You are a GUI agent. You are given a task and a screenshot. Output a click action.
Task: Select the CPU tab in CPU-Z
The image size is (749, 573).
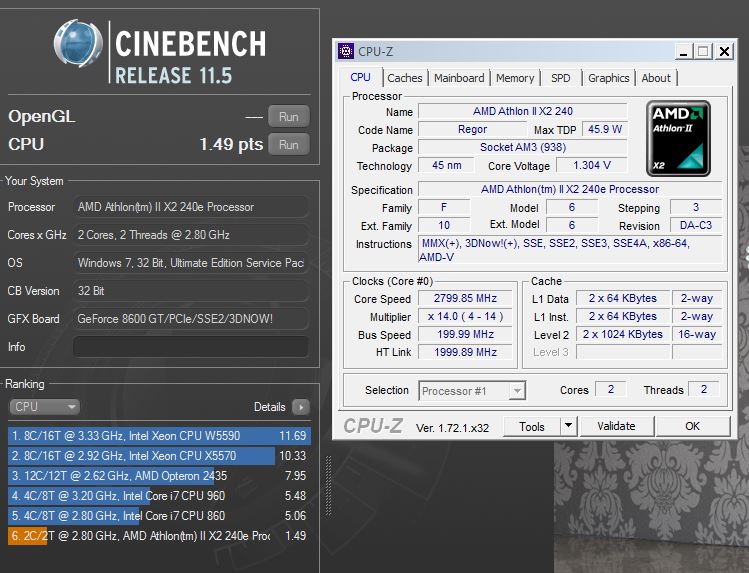(x=360, y=77)
